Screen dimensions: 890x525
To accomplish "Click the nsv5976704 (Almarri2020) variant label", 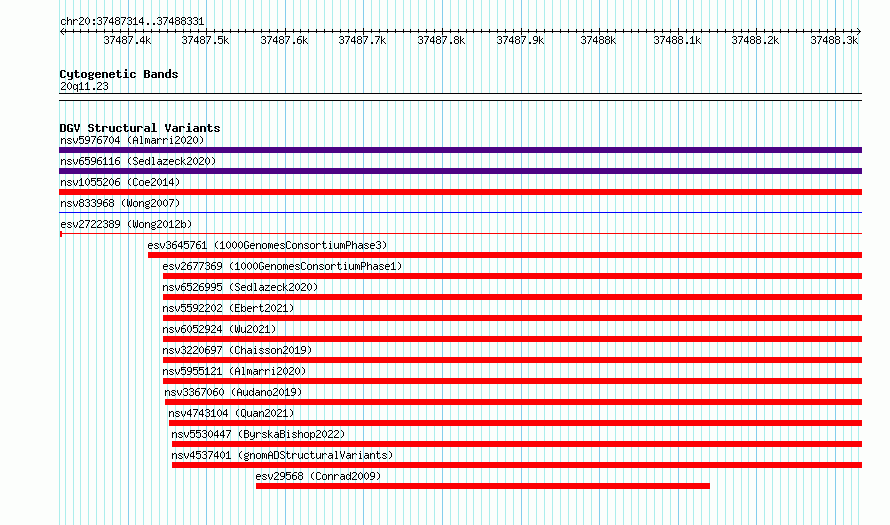I will [x=132, y=140].
